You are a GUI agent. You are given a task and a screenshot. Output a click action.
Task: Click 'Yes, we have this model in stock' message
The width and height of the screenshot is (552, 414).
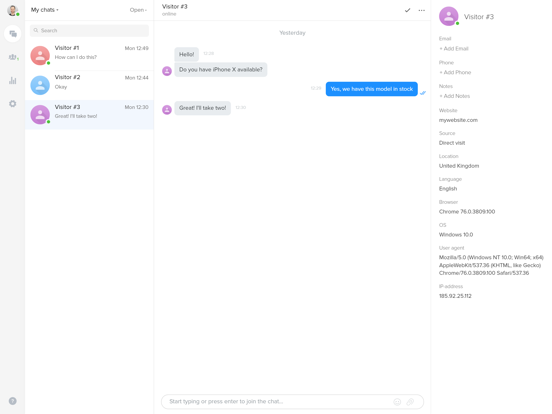(x=372, y=89)
